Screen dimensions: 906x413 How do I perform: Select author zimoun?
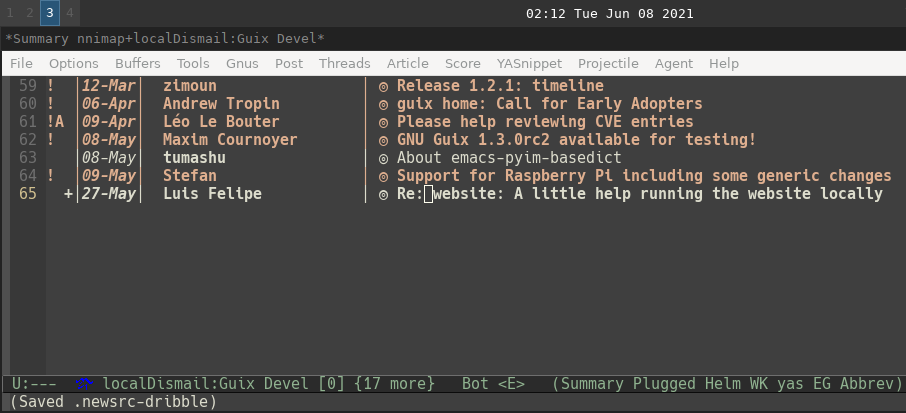point(190,86)
